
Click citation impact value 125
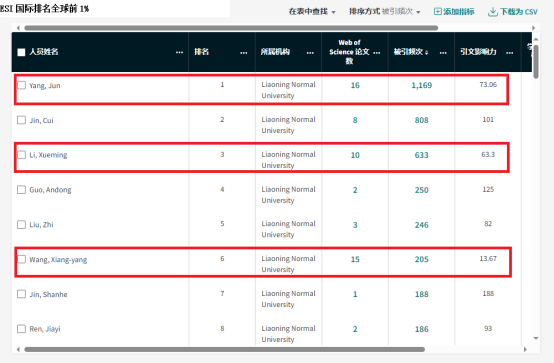[x=488, y=189]
